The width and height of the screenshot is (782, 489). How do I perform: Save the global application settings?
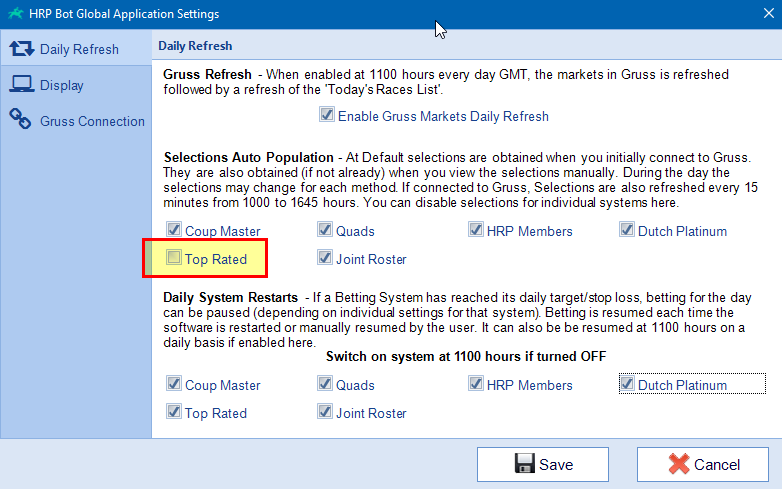tap(543, 464)
